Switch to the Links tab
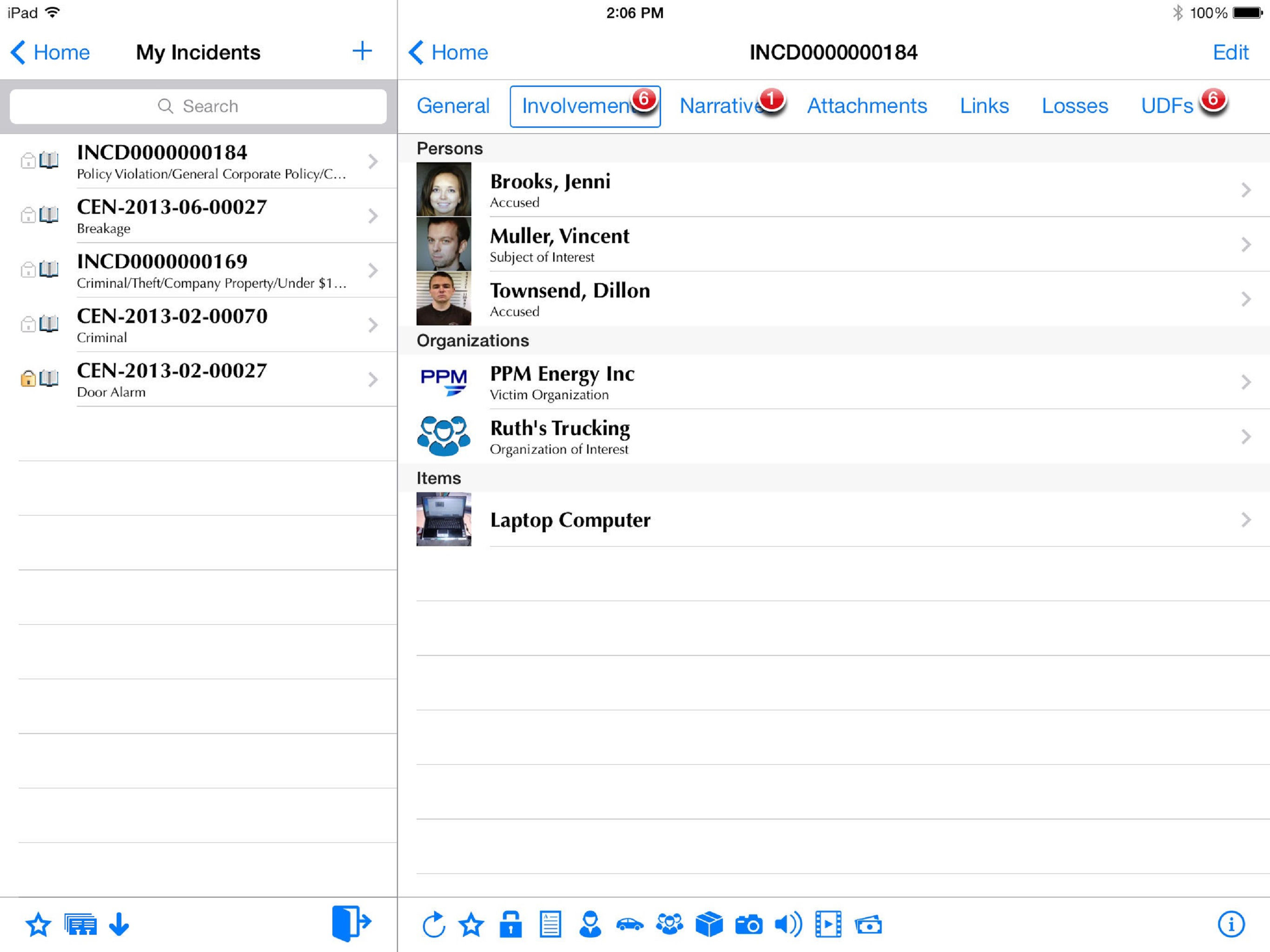 pos(984,106)
